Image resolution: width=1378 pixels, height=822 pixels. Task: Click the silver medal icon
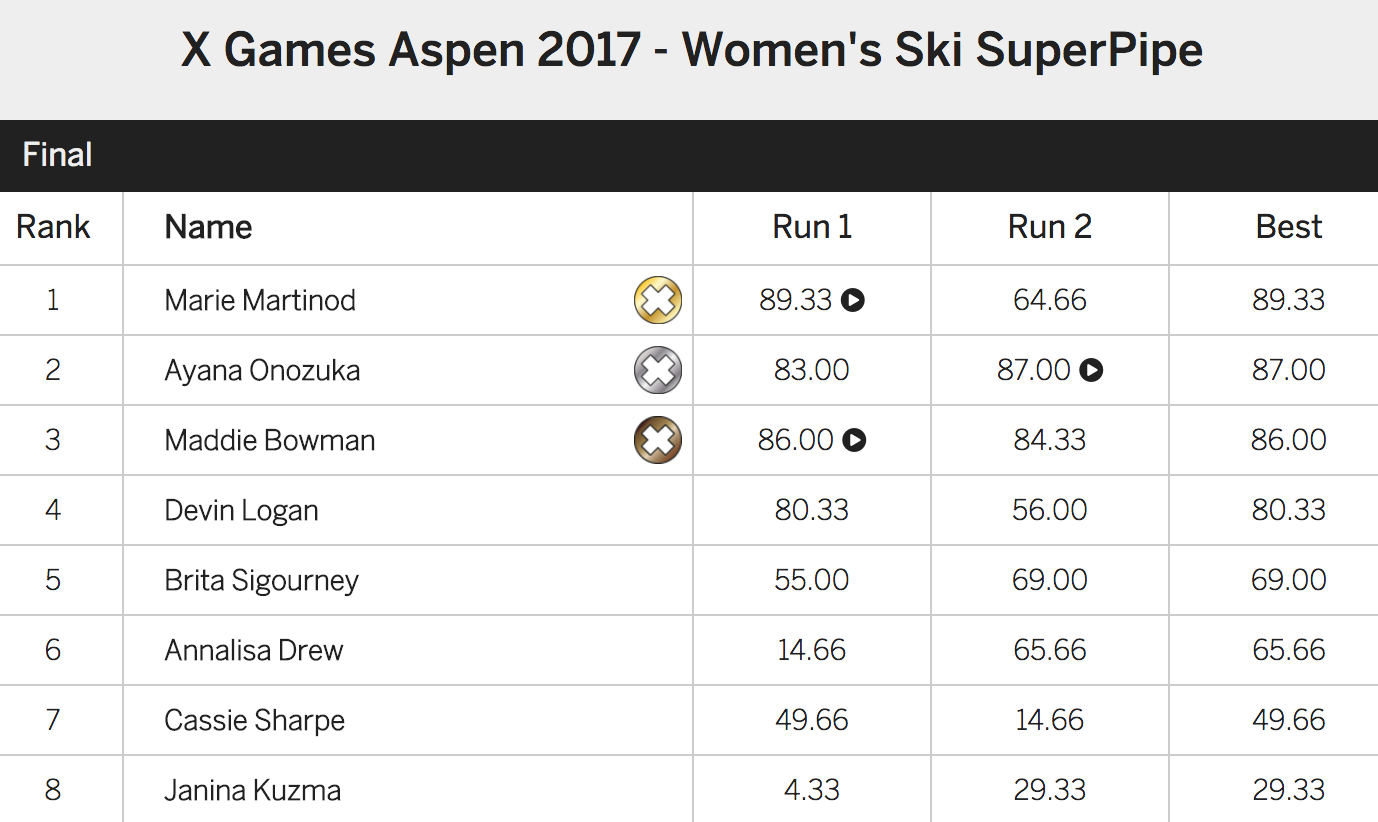coord(658,370)
